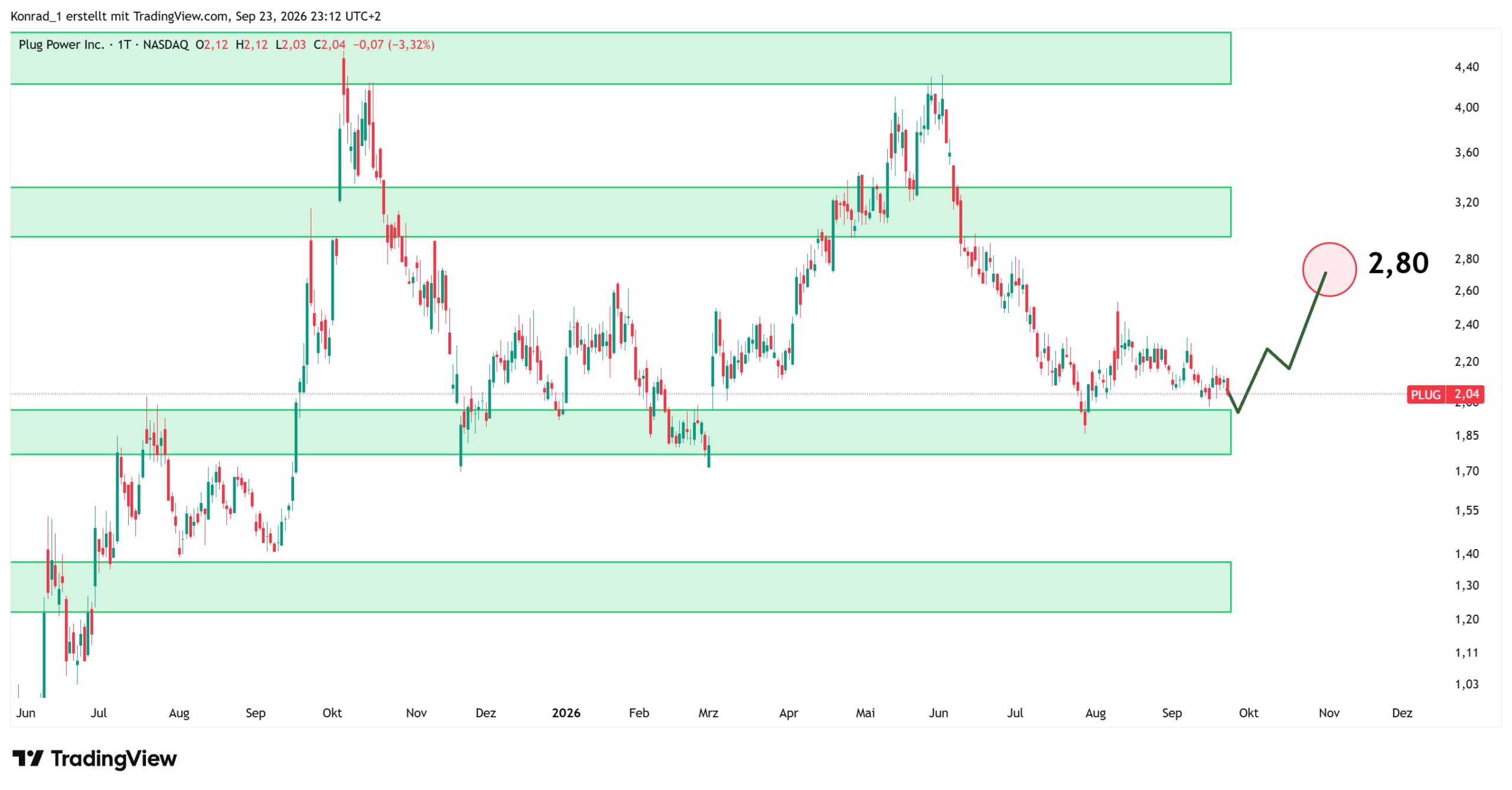Viewport: 1512px width, 790px height.
Task: Click the '2,80' price target annotation
Action: point(1397,263)
